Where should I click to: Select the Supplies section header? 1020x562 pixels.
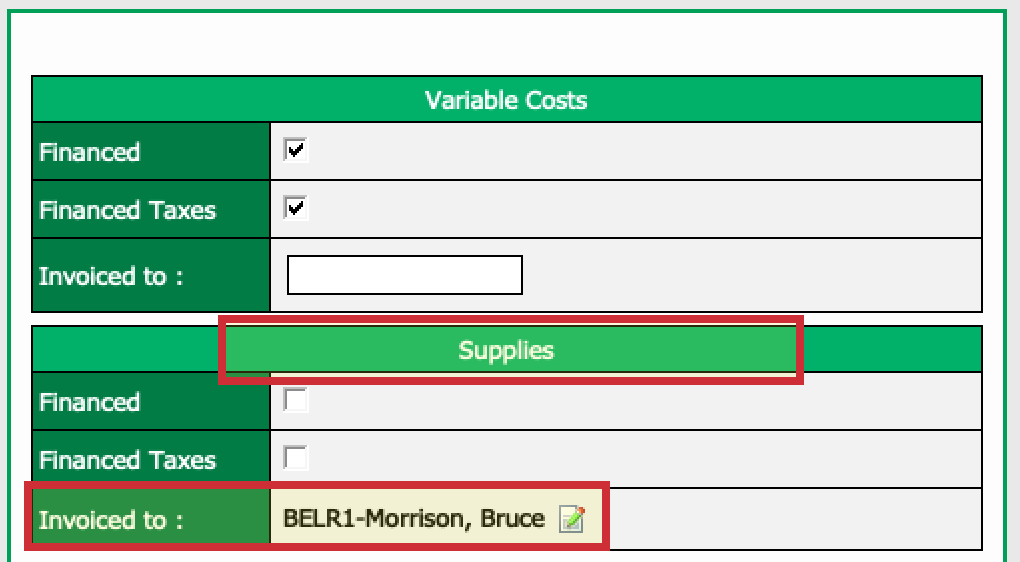tap(506, 350)
